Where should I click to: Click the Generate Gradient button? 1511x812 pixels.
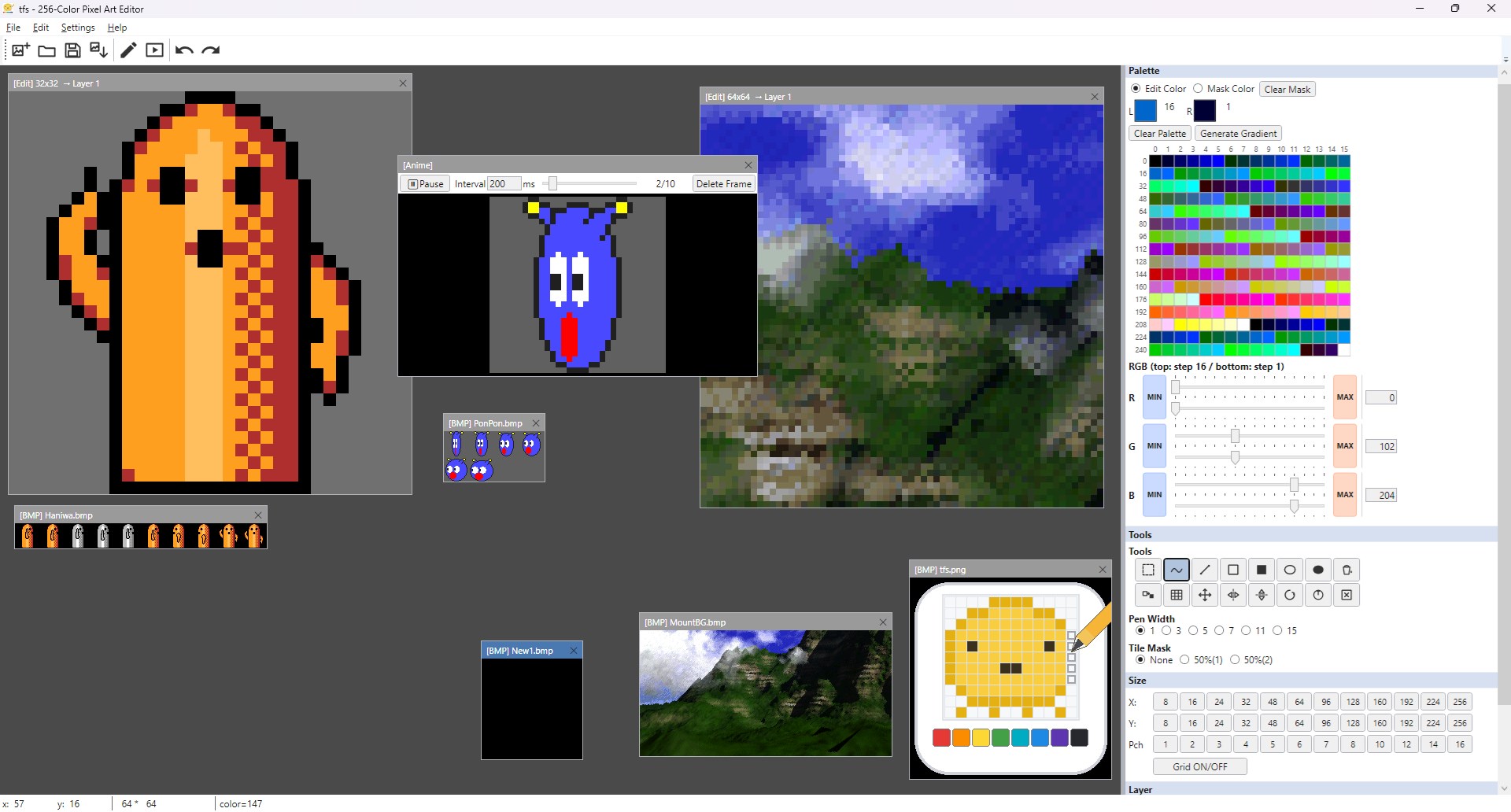coord(1239,134)
